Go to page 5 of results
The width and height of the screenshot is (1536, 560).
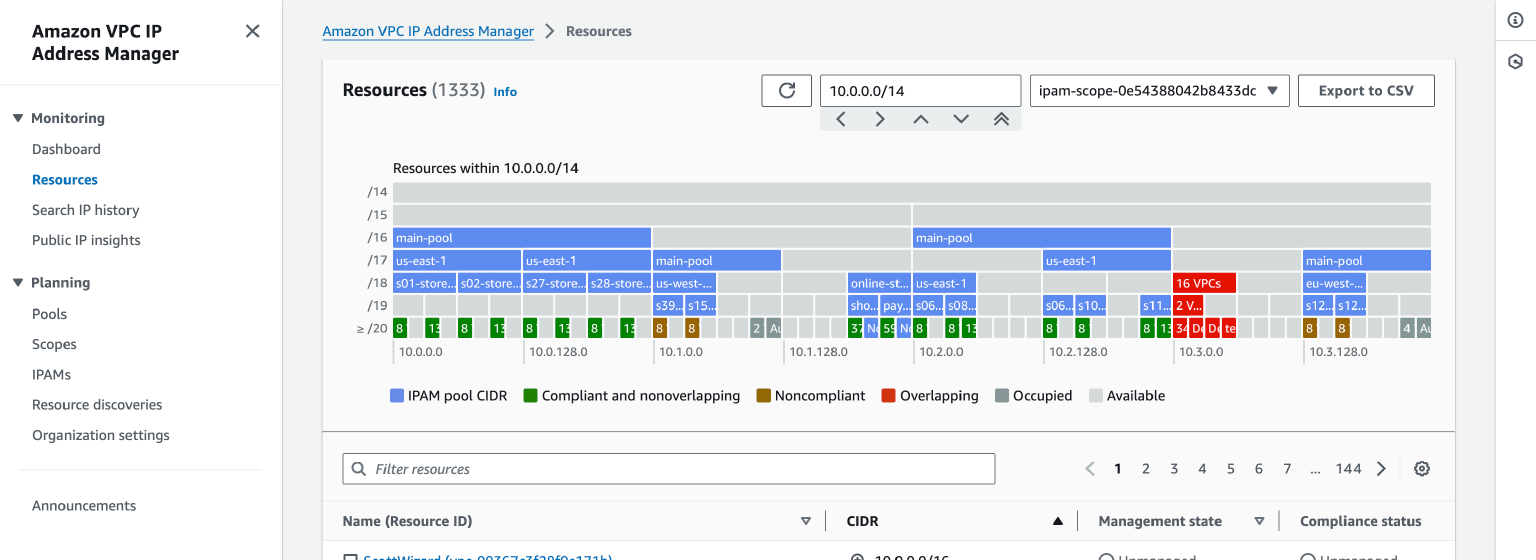click(1231, 468)
